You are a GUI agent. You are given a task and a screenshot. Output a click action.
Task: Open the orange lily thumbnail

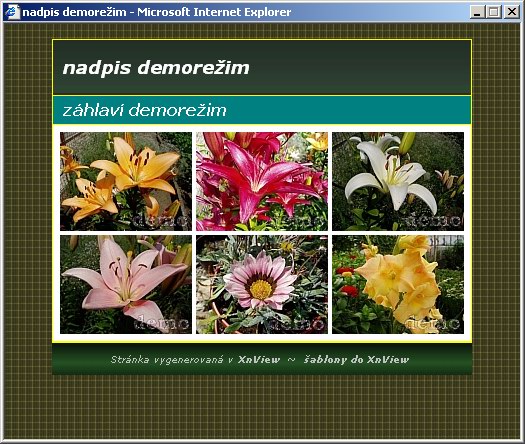pyautogui.click(x=126, y=181)
